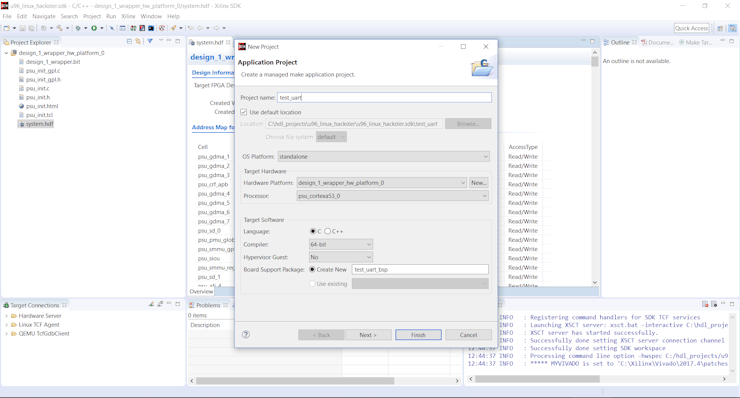The height and width of the screenshot is (398, 740).
Task: Click the Overview tab below the editor
Action: pyautogui.click(x=201, y=291)
